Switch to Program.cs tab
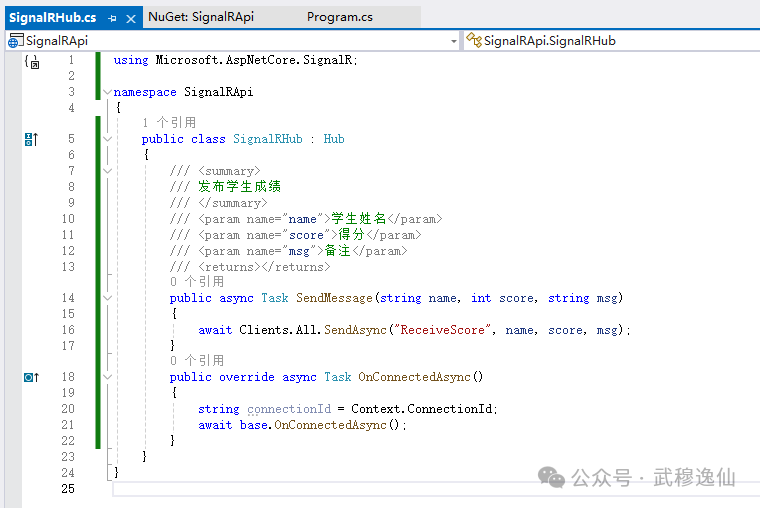 (339, 17)
